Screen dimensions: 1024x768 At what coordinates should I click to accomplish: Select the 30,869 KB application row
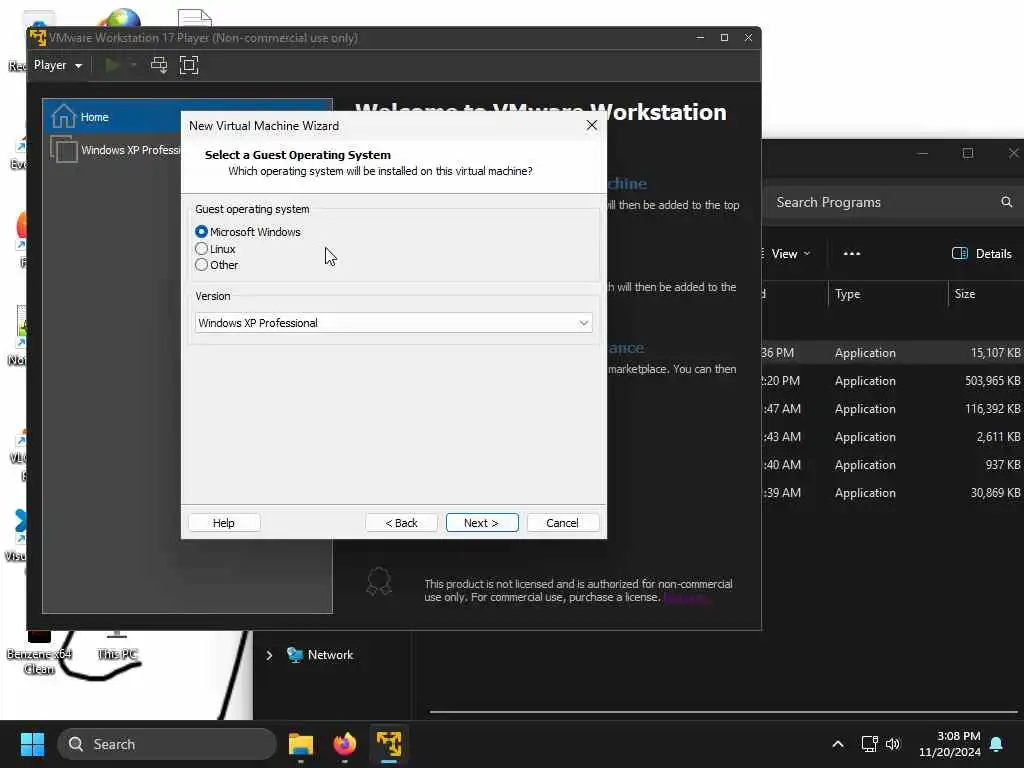click(893, 493)
